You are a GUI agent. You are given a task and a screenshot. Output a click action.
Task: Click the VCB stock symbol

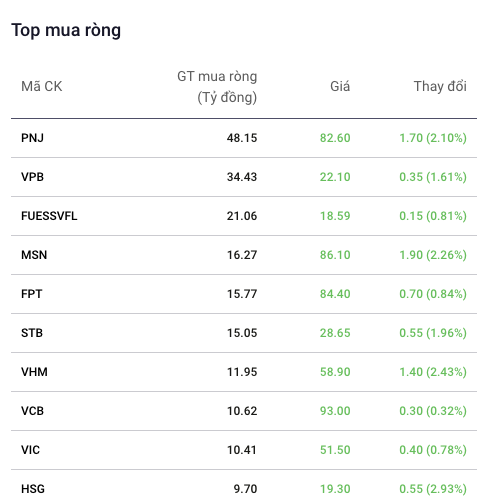pyautogui.click(x=32, y=411)
